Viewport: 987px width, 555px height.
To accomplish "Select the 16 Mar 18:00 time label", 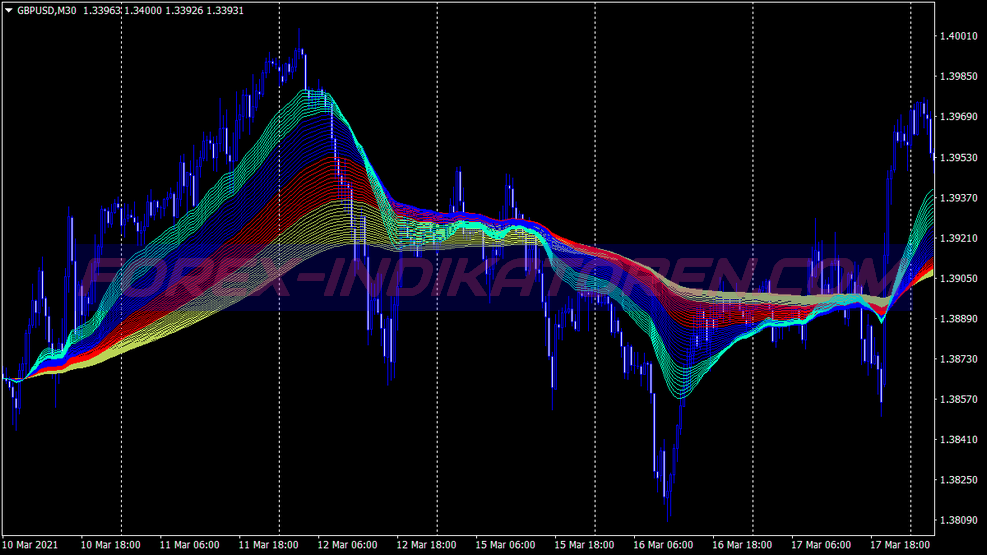I will (x=742, y=545).
